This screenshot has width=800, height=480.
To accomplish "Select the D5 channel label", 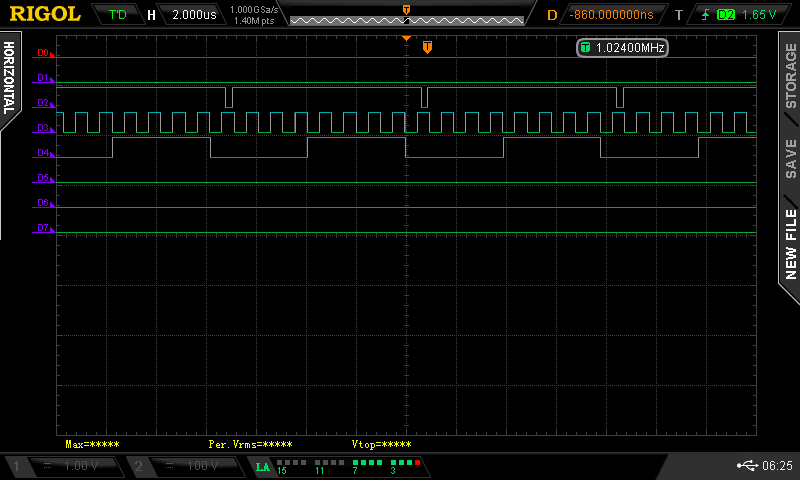I will click(x=43, y=178).
